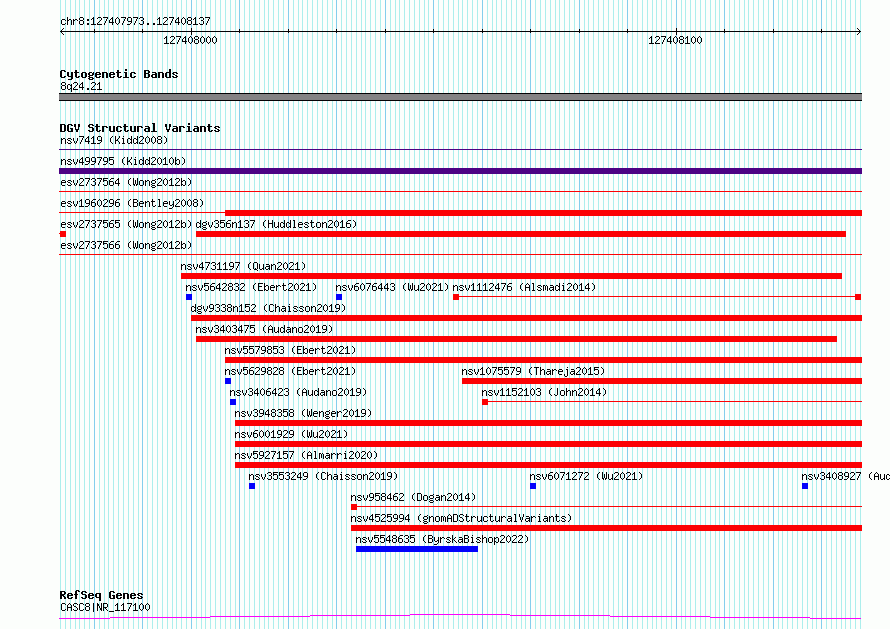
Task: Select the nsv5642832 (Ebert2021) blue marker
Action: pos(189,297)
